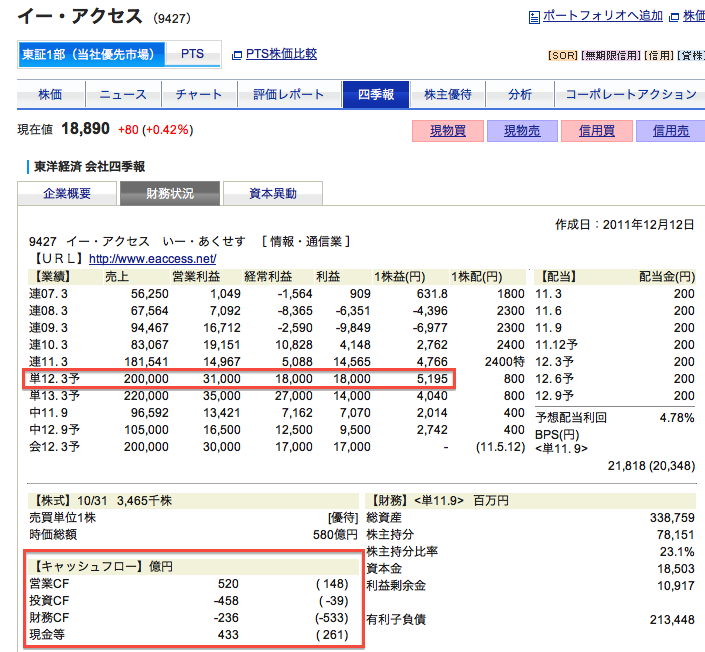
Task: Switch to 企業概要 sub-tab
Action: tap(67, 193)
